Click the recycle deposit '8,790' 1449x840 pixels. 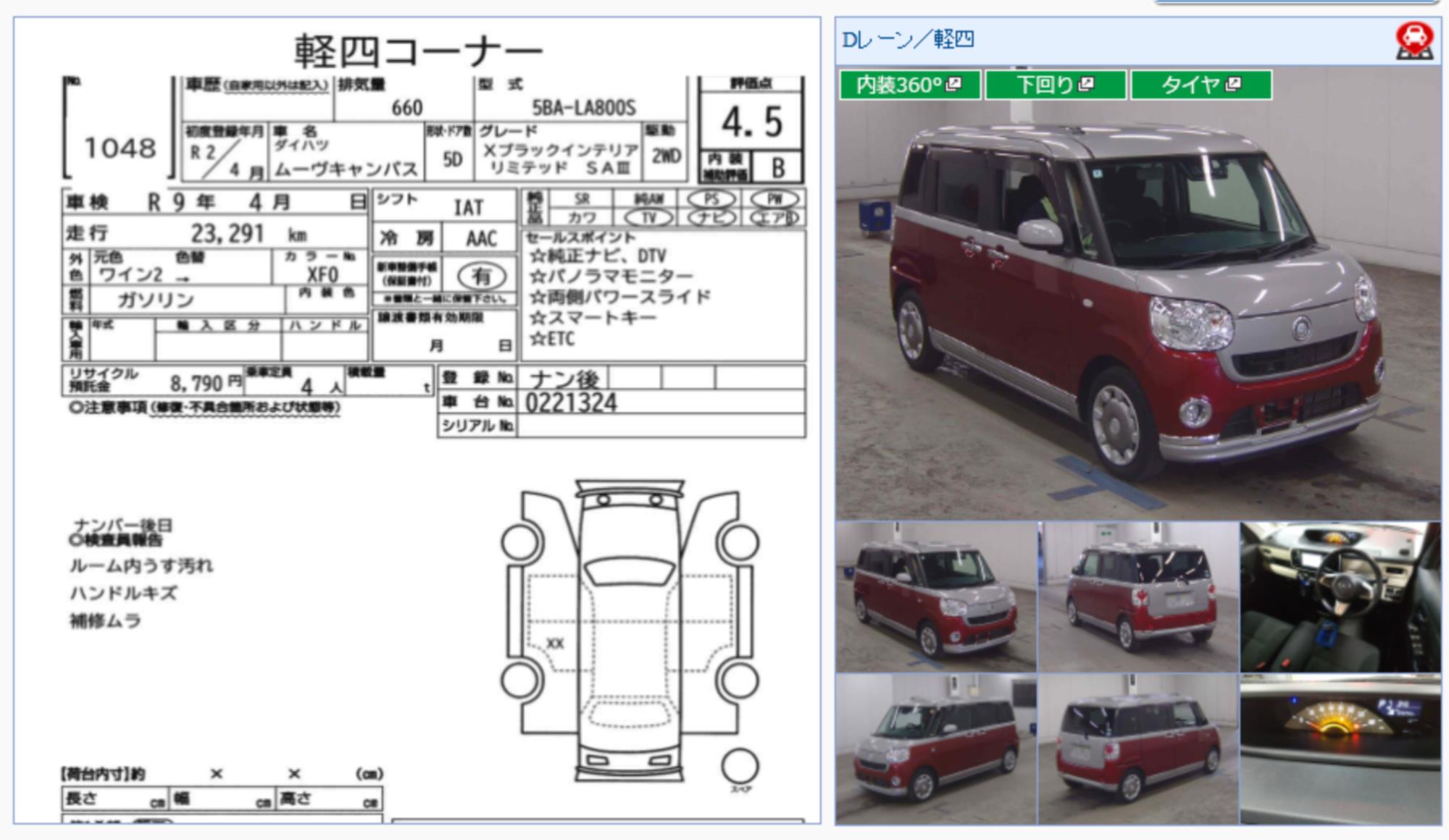[196, 382]
